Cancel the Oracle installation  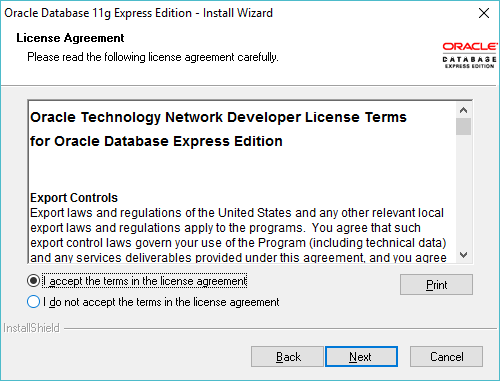click(446, 357)
